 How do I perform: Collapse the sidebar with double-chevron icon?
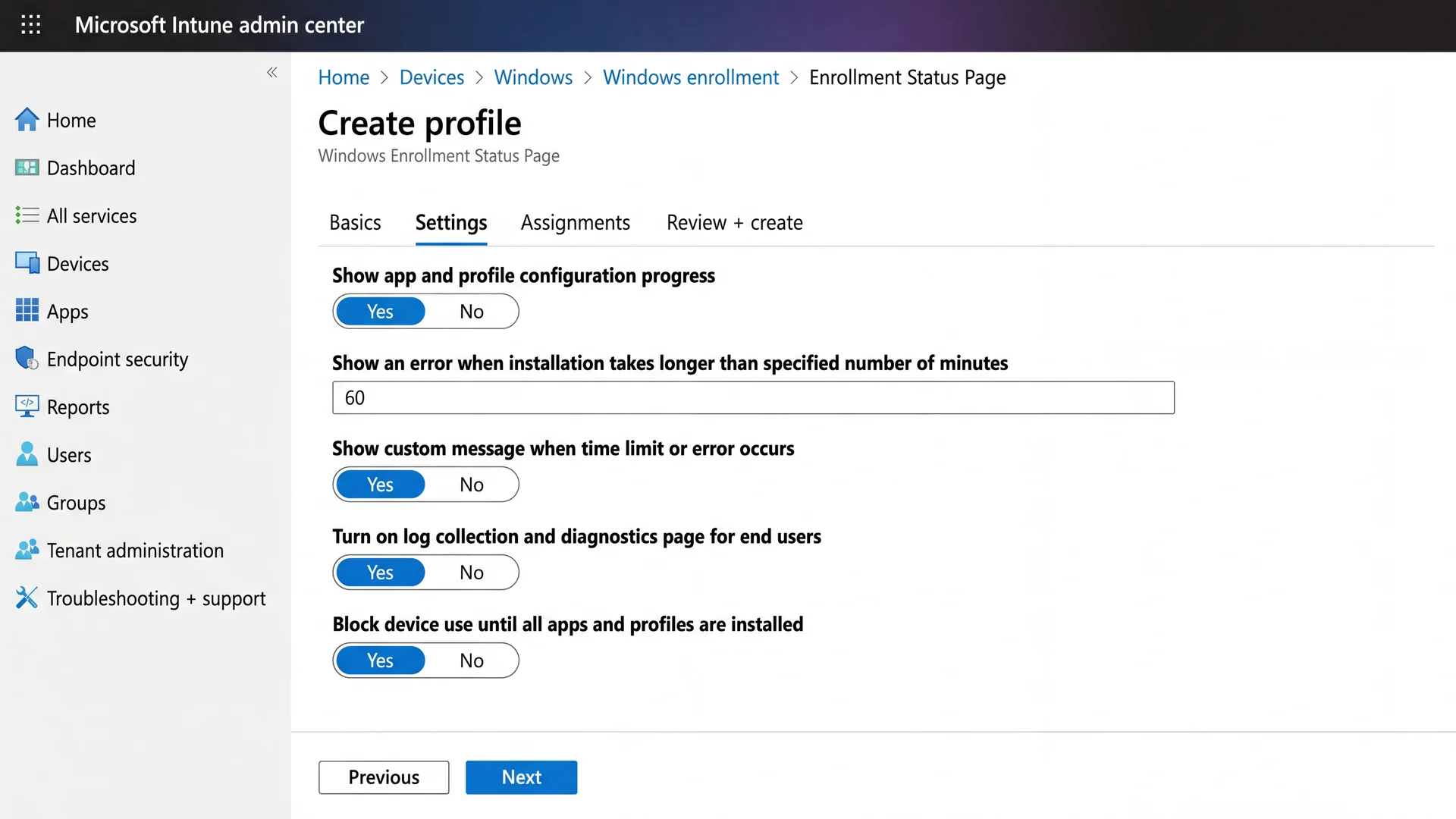pos(272,72)
